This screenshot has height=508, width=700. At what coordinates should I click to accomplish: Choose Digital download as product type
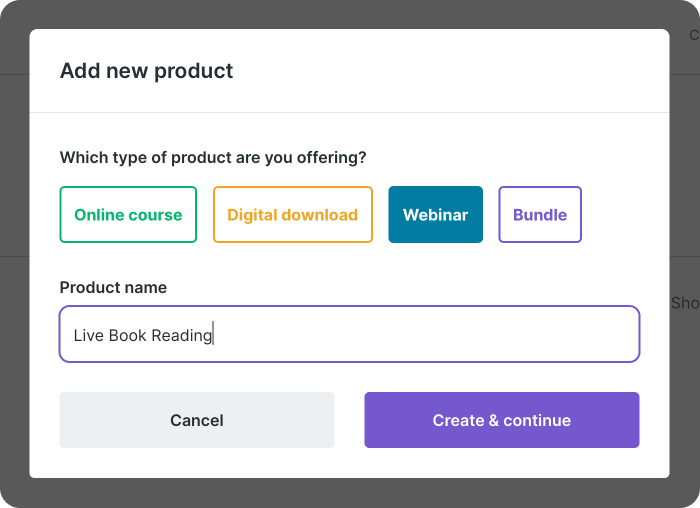point(292,215)
